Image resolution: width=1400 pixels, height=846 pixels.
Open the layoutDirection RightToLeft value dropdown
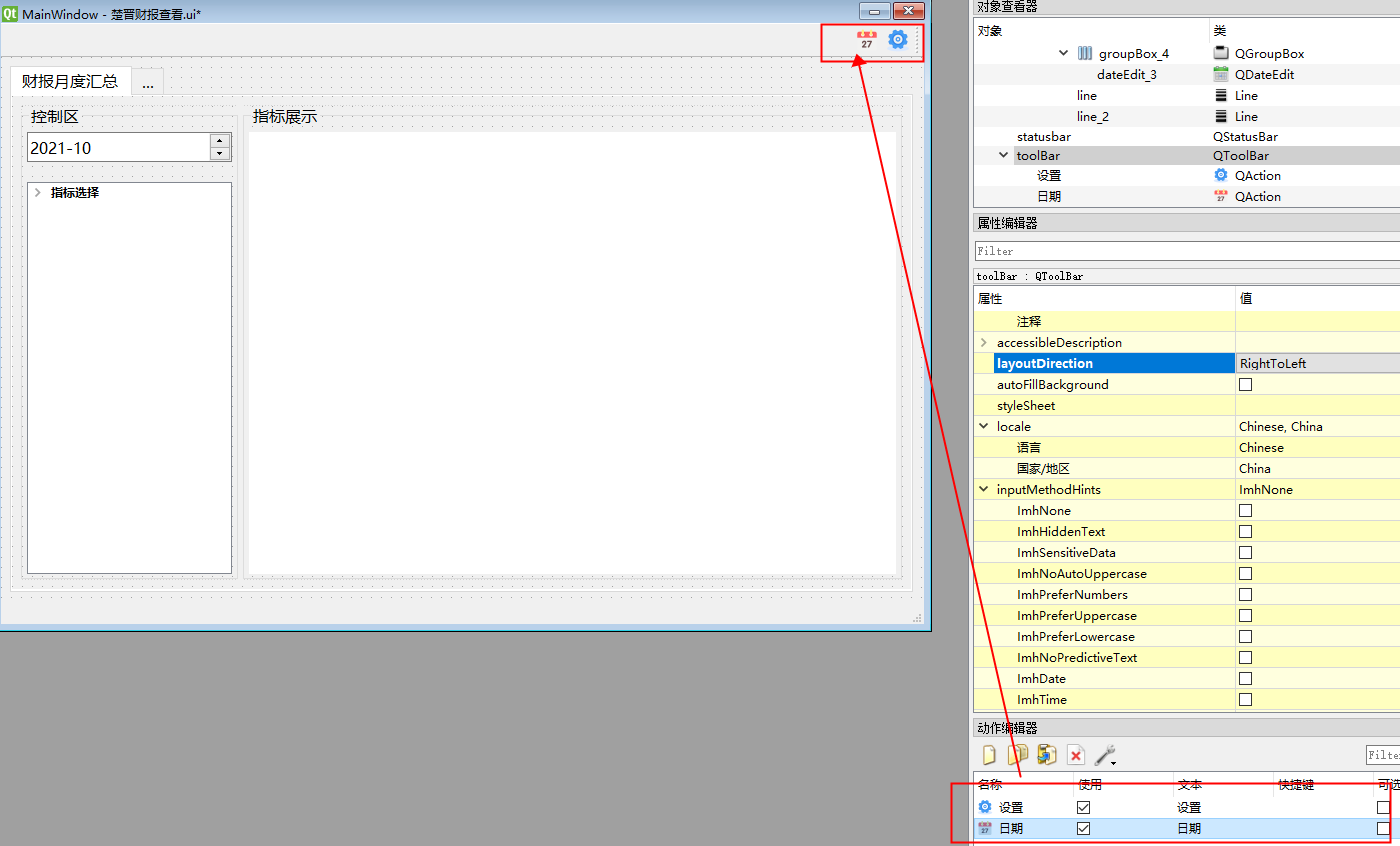click(x=1317, y=363)
